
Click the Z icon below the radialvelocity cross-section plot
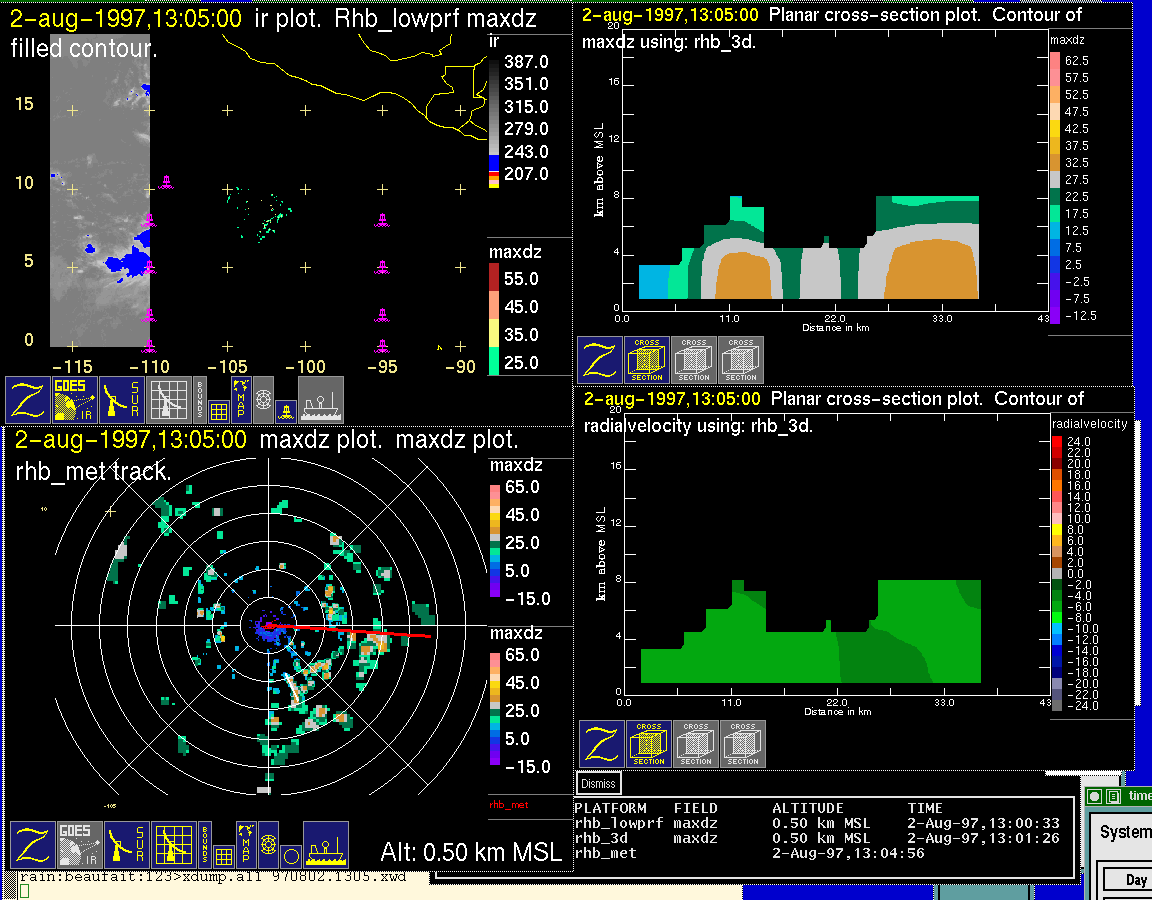pyautogui.click(x=601, y=744)
